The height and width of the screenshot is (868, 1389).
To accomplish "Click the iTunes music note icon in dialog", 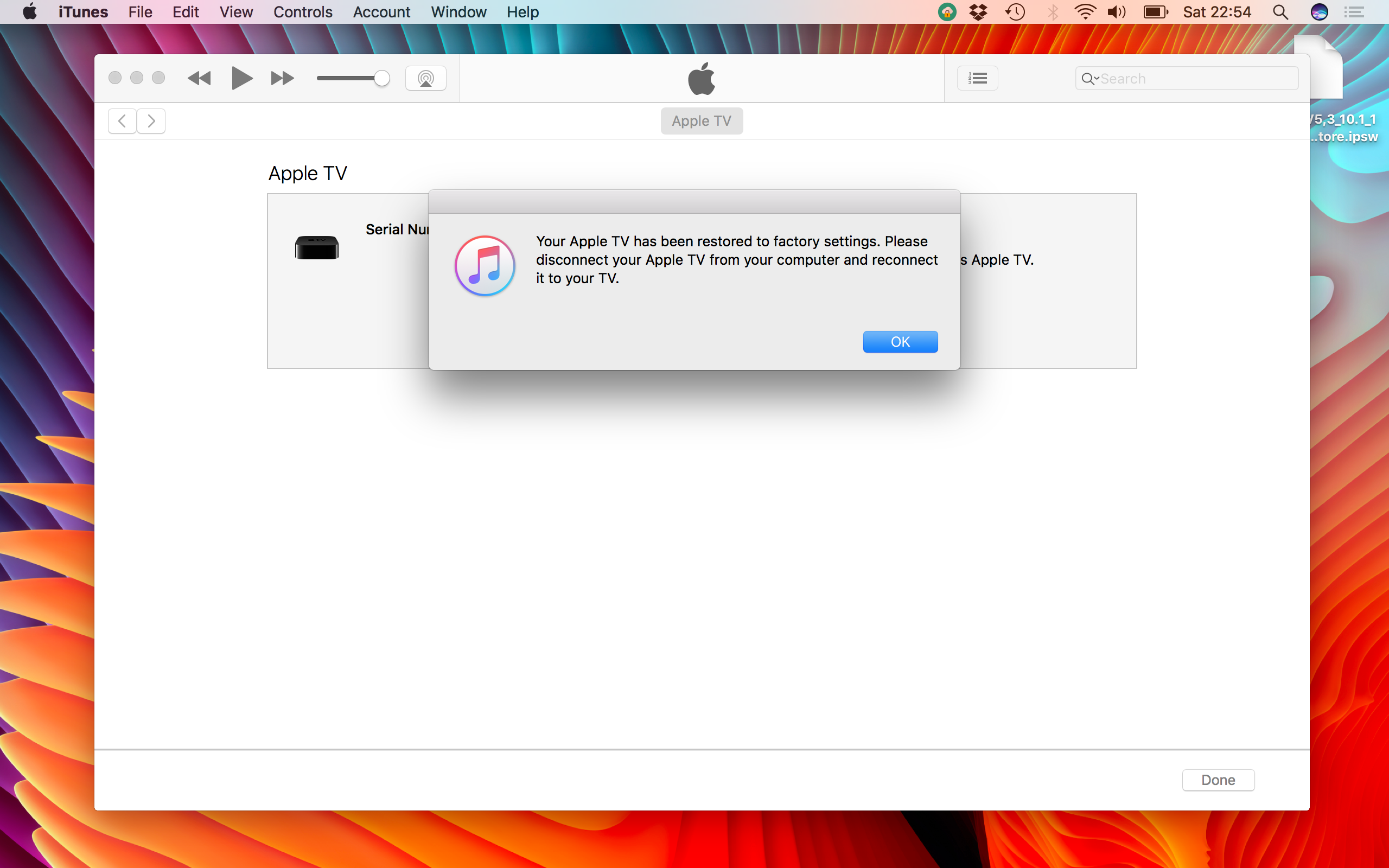I will tap(485, 265).
